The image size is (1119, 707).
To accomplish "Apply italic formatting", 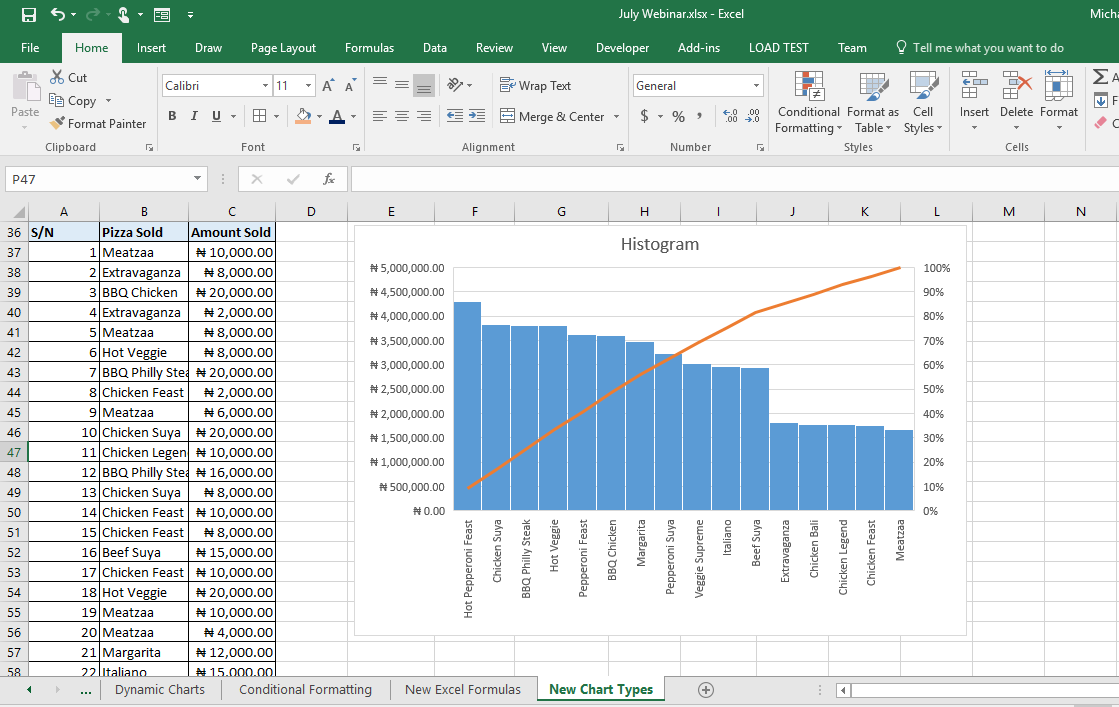I will [192, 116].
